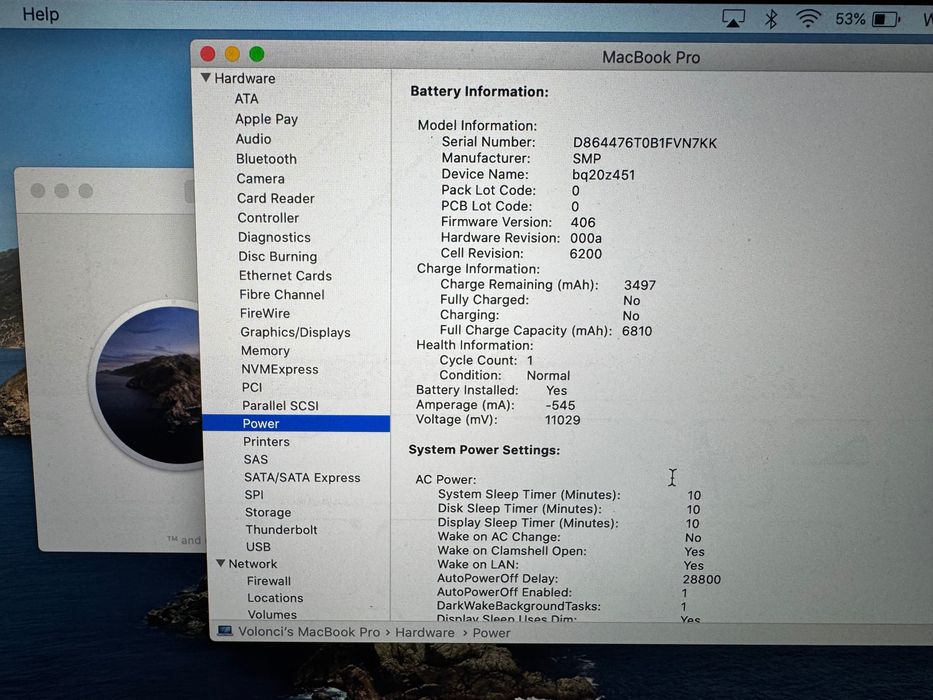The height and width of the screenshot is (700, 933).
Task: Select SAS in the sidebar
Action: click(x=255, y=460)
